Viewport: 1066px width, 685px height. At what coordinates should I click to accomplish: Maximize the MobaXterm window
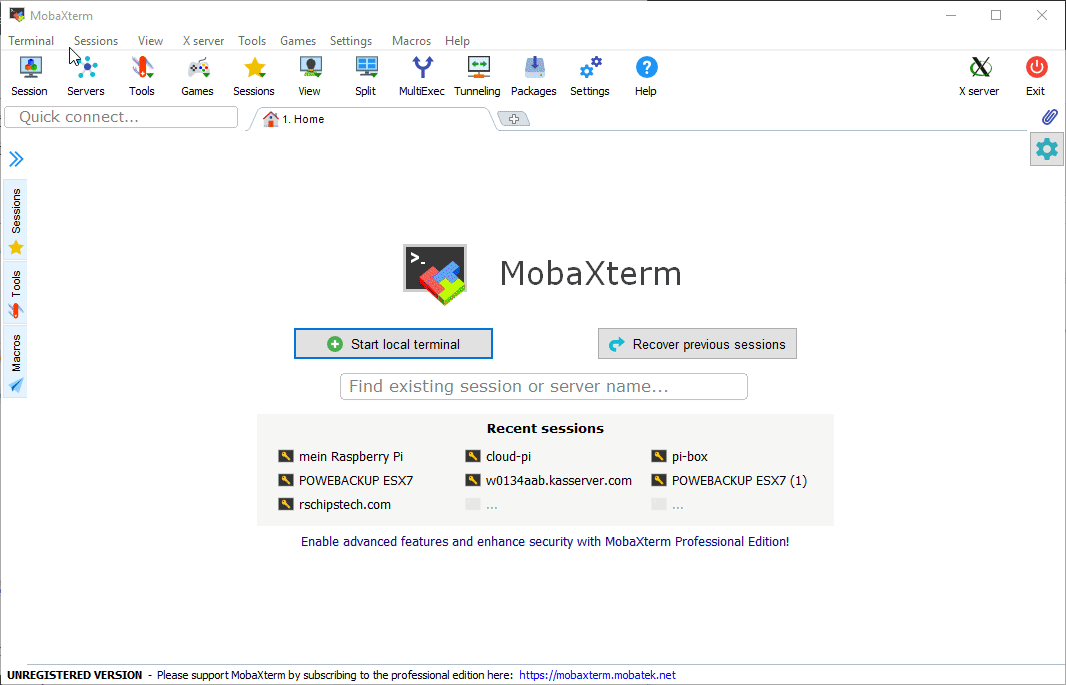coord(996,15)
